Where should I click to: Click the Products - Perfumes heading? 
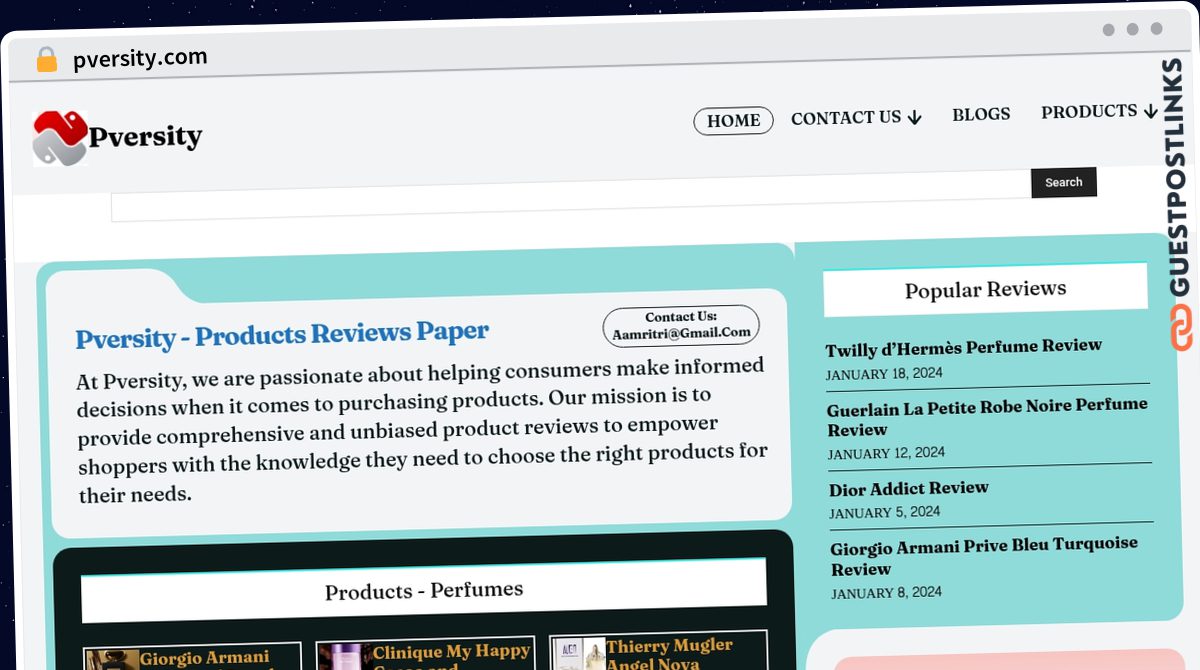(424, 591)
